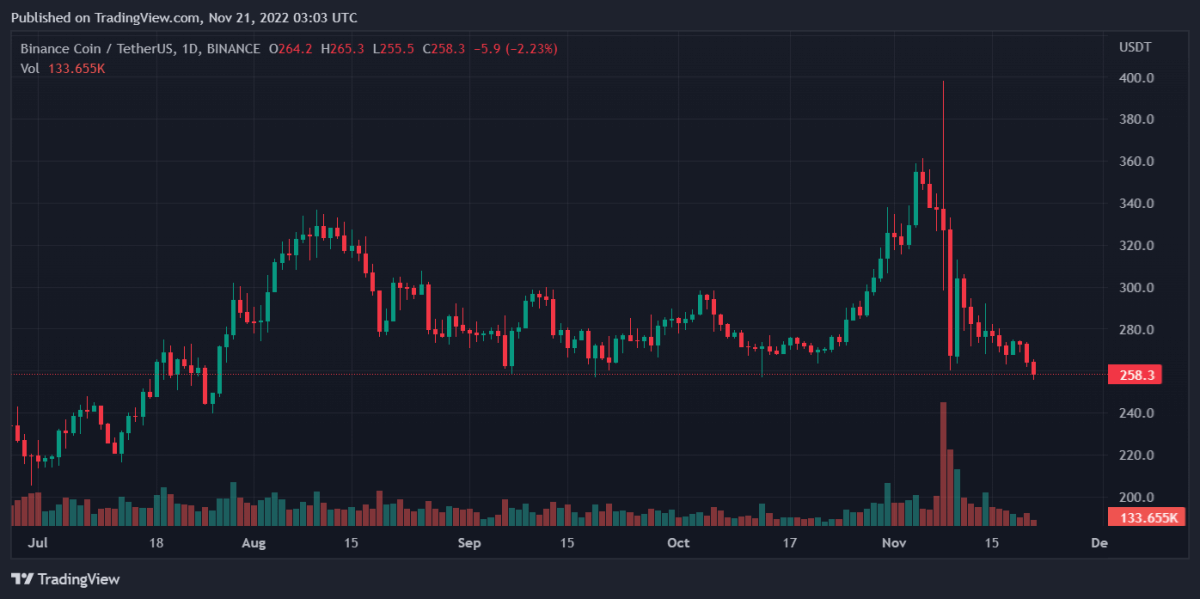Open the USDT currency label on price axis
This screenshot has height=599, width=1200.
tap(1135, 48)
